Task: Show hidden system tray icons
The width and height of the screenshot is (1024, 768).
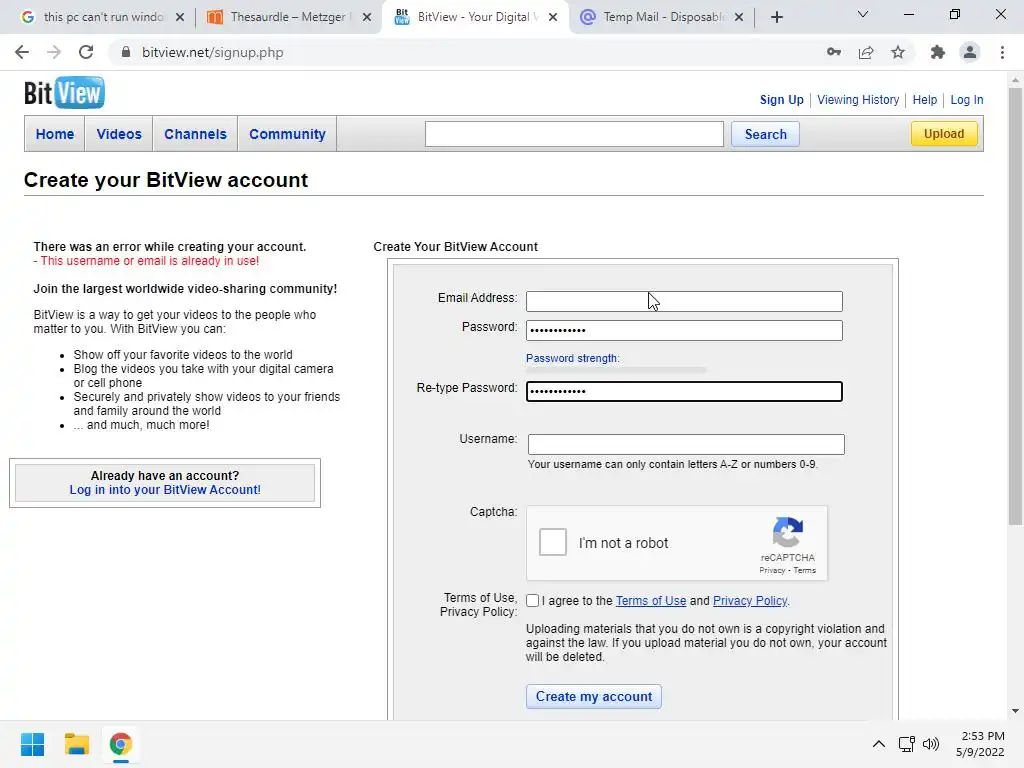Action: pos(879,744)
